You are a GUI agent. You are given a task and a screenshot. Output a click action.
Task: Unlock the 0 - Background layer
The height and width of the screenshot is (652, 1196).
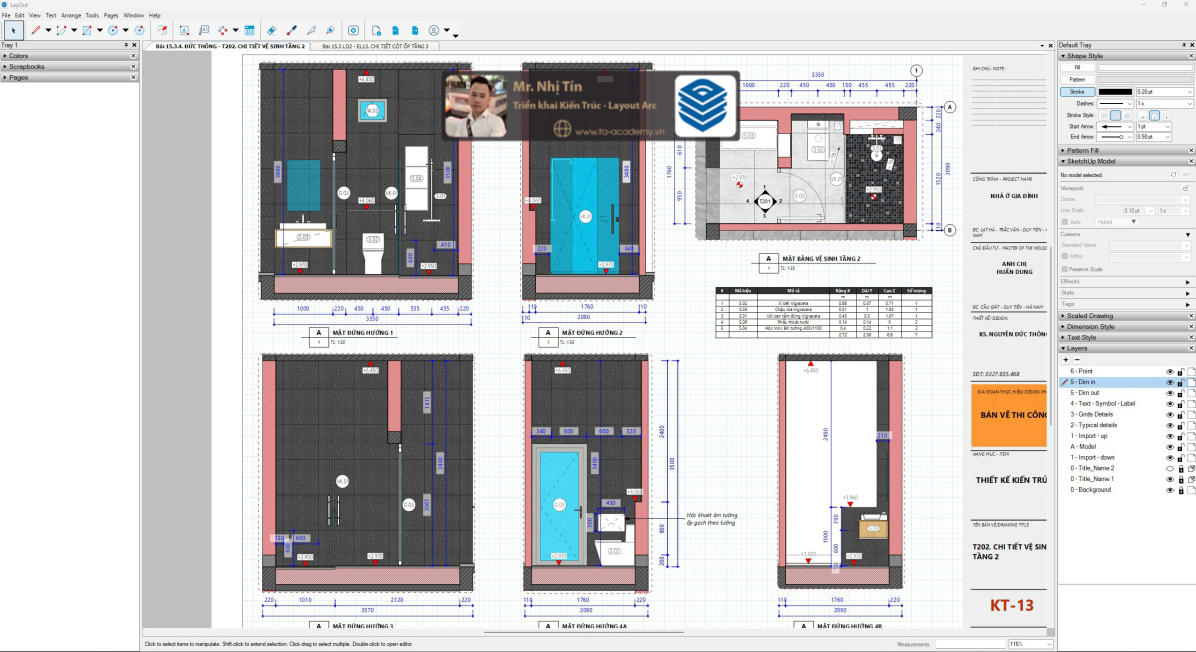point(1181,490)
